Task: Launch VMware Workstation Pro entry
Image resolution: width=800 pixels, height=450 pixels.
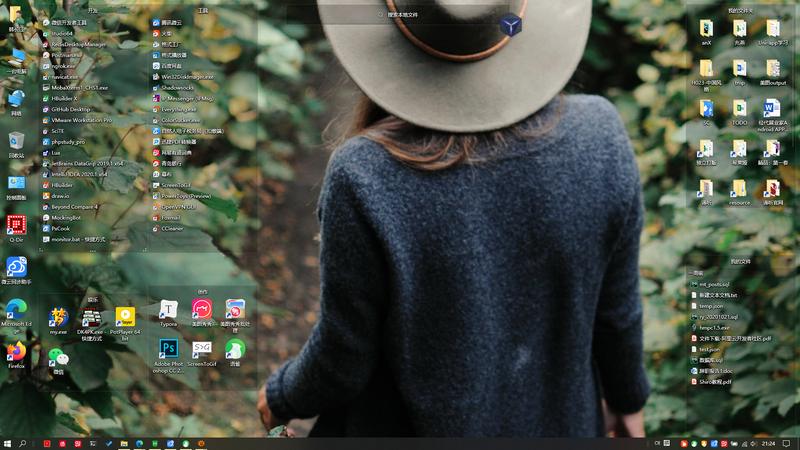Action: [x=77, y=120]
